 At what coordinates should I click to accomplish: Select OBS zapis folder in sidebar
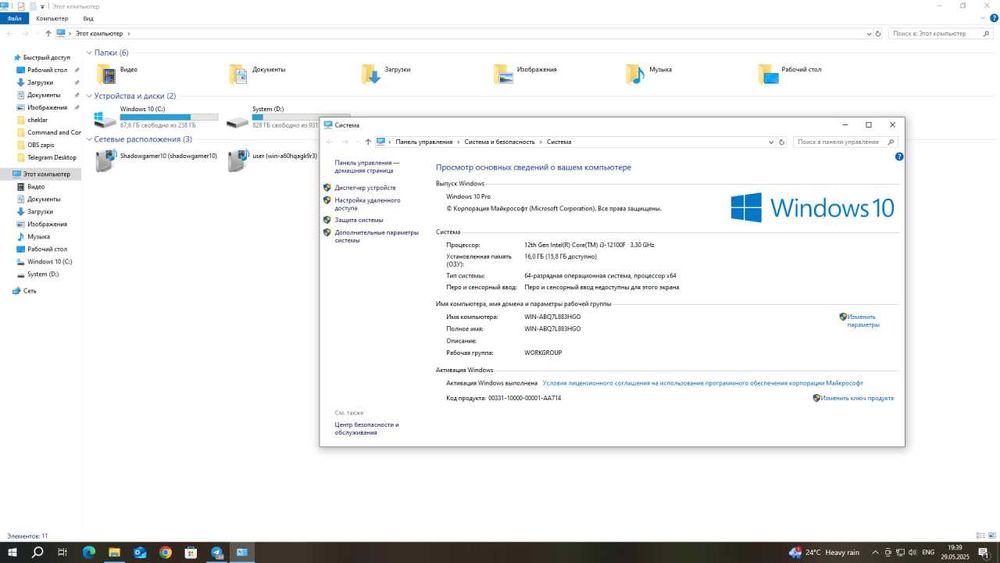click(40, 145)
